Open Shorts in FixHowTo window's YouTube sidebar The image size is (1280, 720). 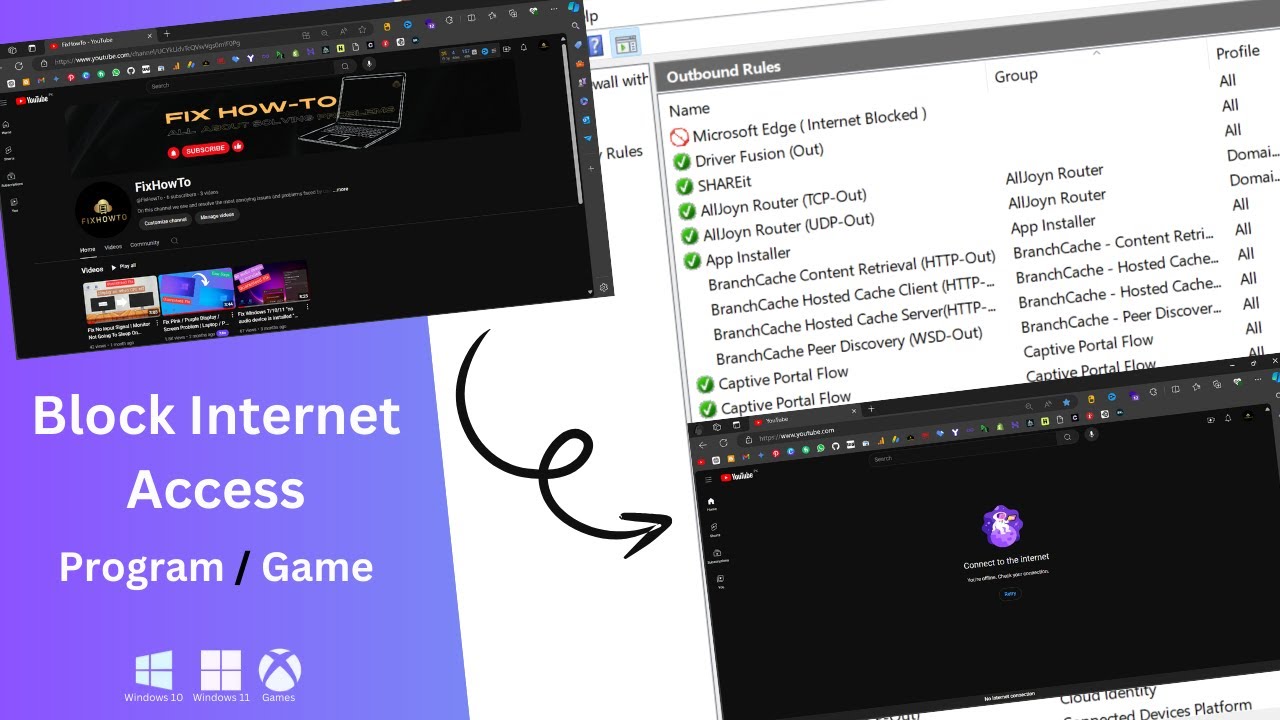pyautogui.click(x=8, y=152)
